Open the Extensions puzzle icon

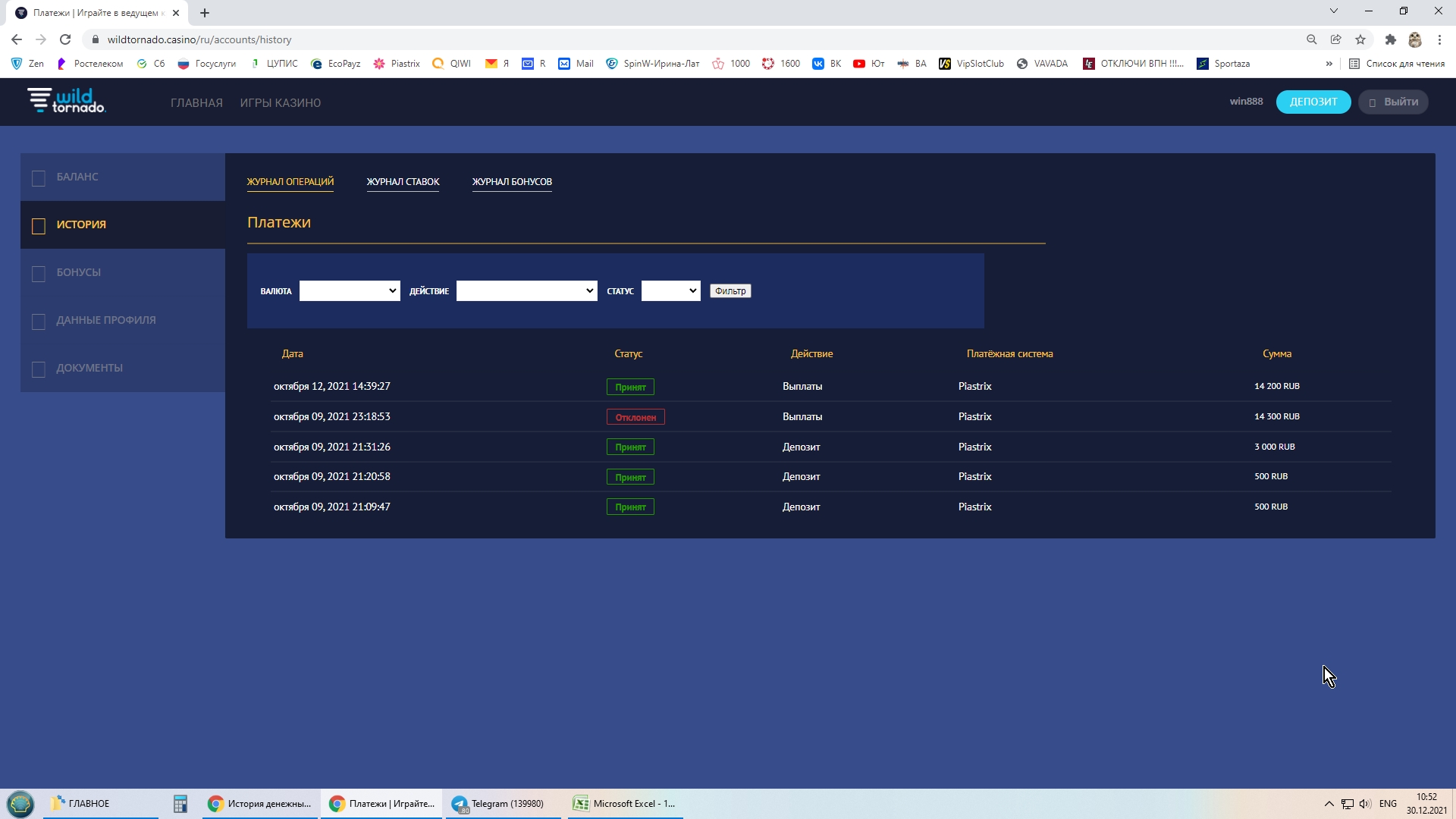click(x=1390, y=39)
